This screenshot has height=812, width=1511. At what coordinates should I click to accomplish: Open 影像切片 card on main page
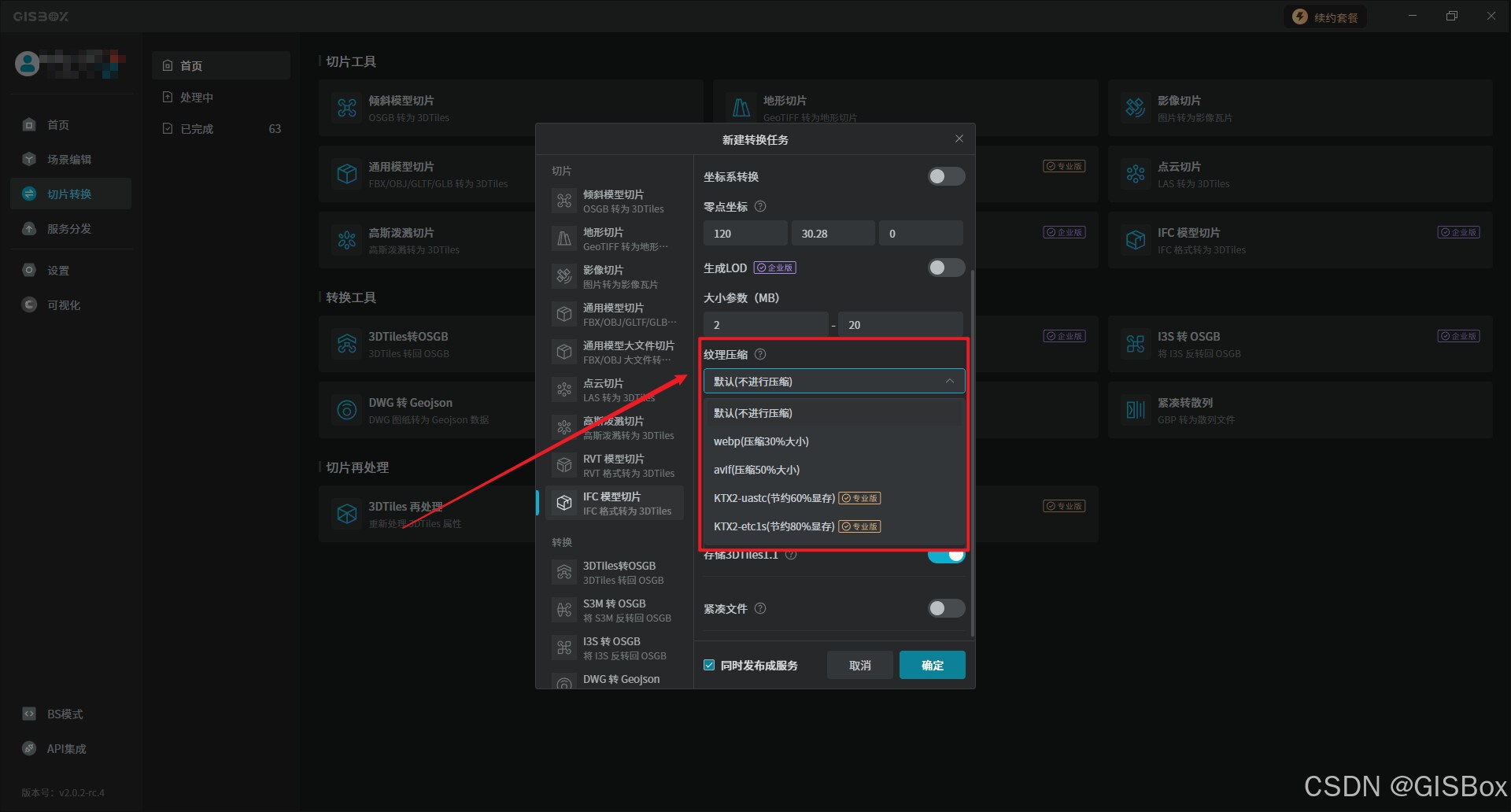tap(1300, 108)
